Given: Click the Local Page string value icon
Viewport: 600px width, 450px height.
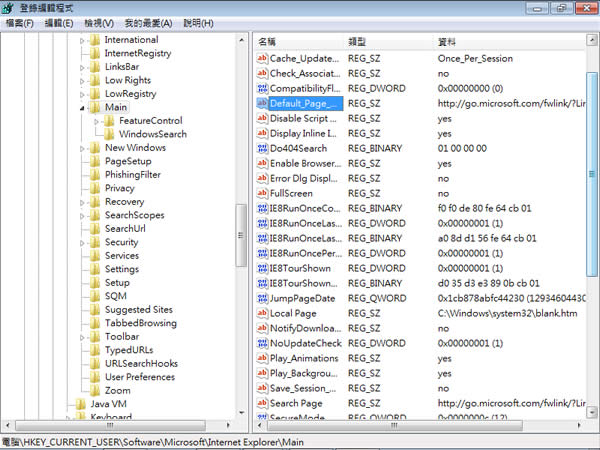Looking at the screenshot, I should (x=262, y=313).
